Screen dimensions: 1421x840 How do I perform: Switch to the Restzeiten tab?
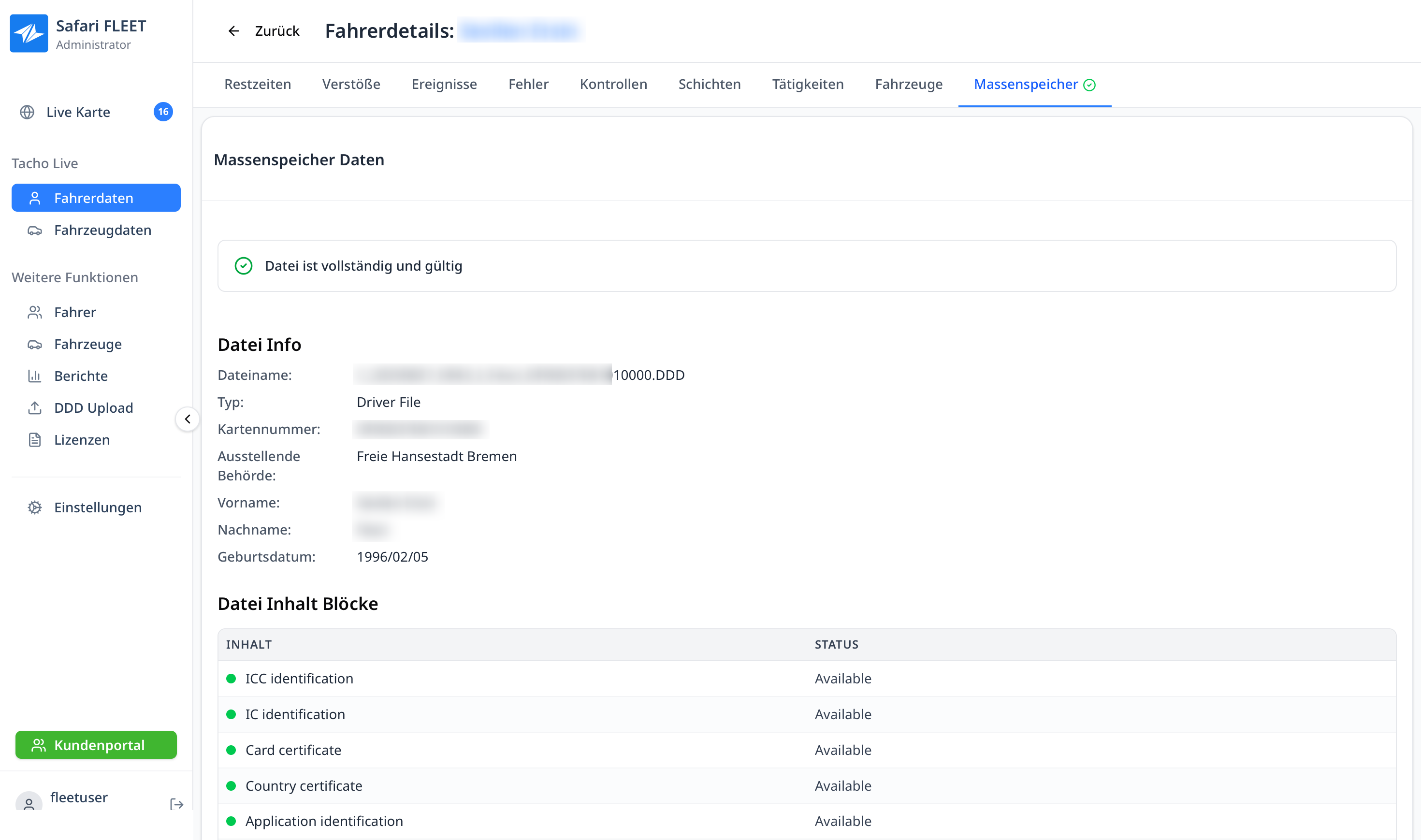[x=258, y=85]
